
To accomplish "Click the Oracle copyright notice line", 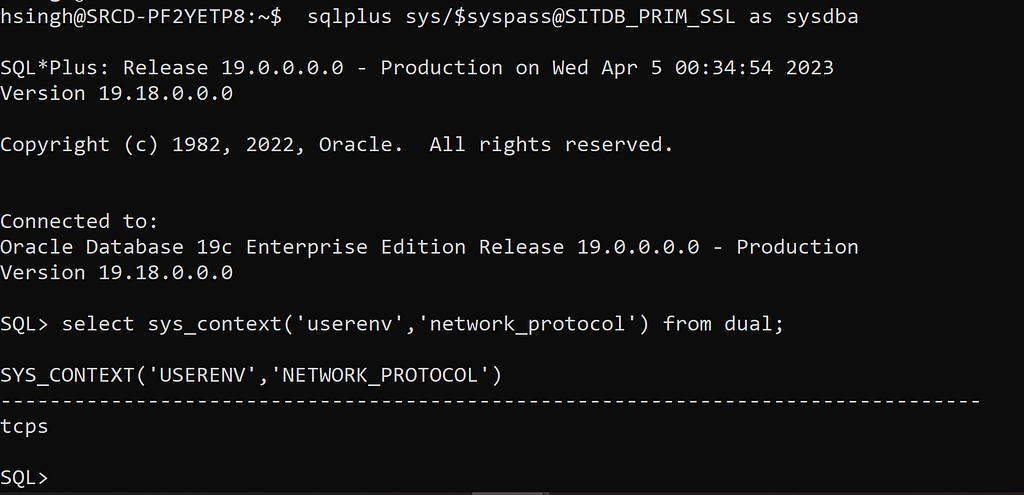I will click(336, 145).
